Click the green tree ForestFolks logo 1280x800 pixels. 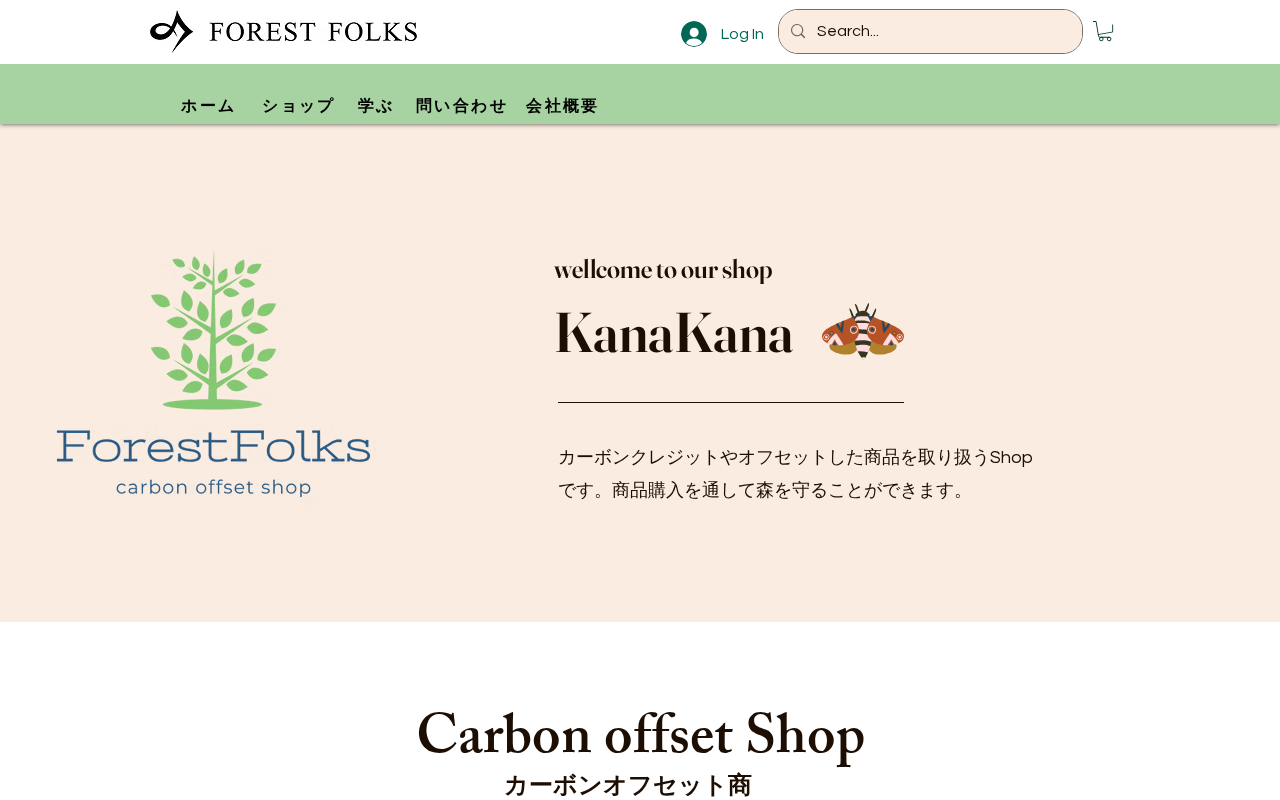coord(214,373)
